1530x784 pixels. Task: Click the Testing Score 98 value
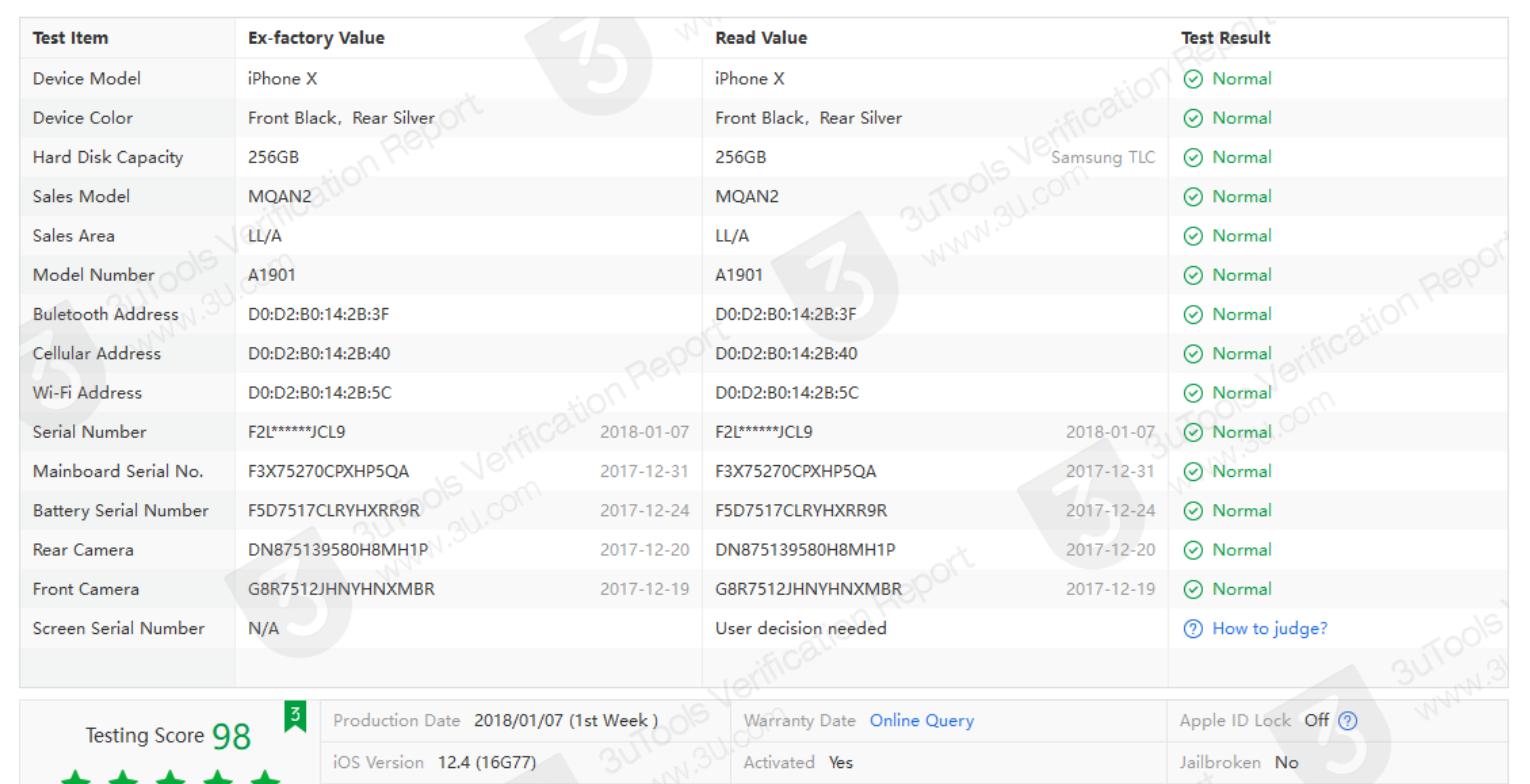(232, 737)
